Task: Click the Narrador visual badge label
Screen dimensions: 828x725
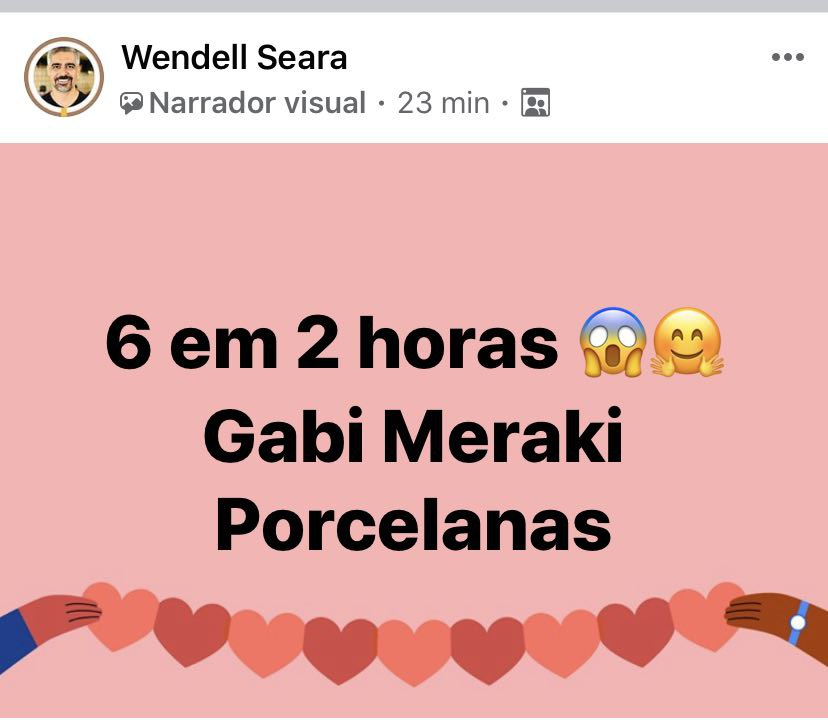Action: 257,102
